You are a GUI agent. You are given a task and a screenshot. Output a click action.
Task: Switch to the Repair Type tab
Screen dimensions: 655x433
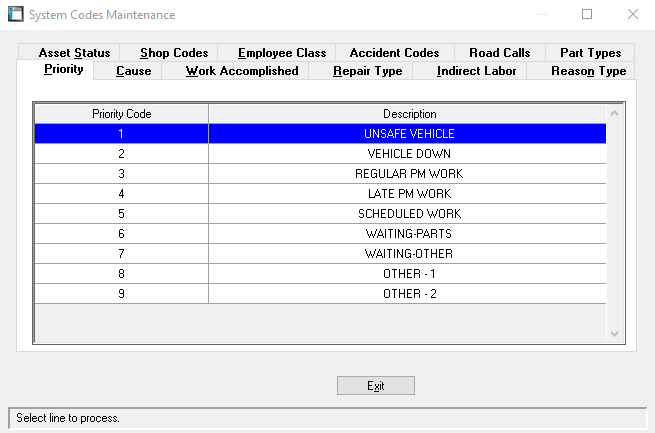(x=367, y=71)
